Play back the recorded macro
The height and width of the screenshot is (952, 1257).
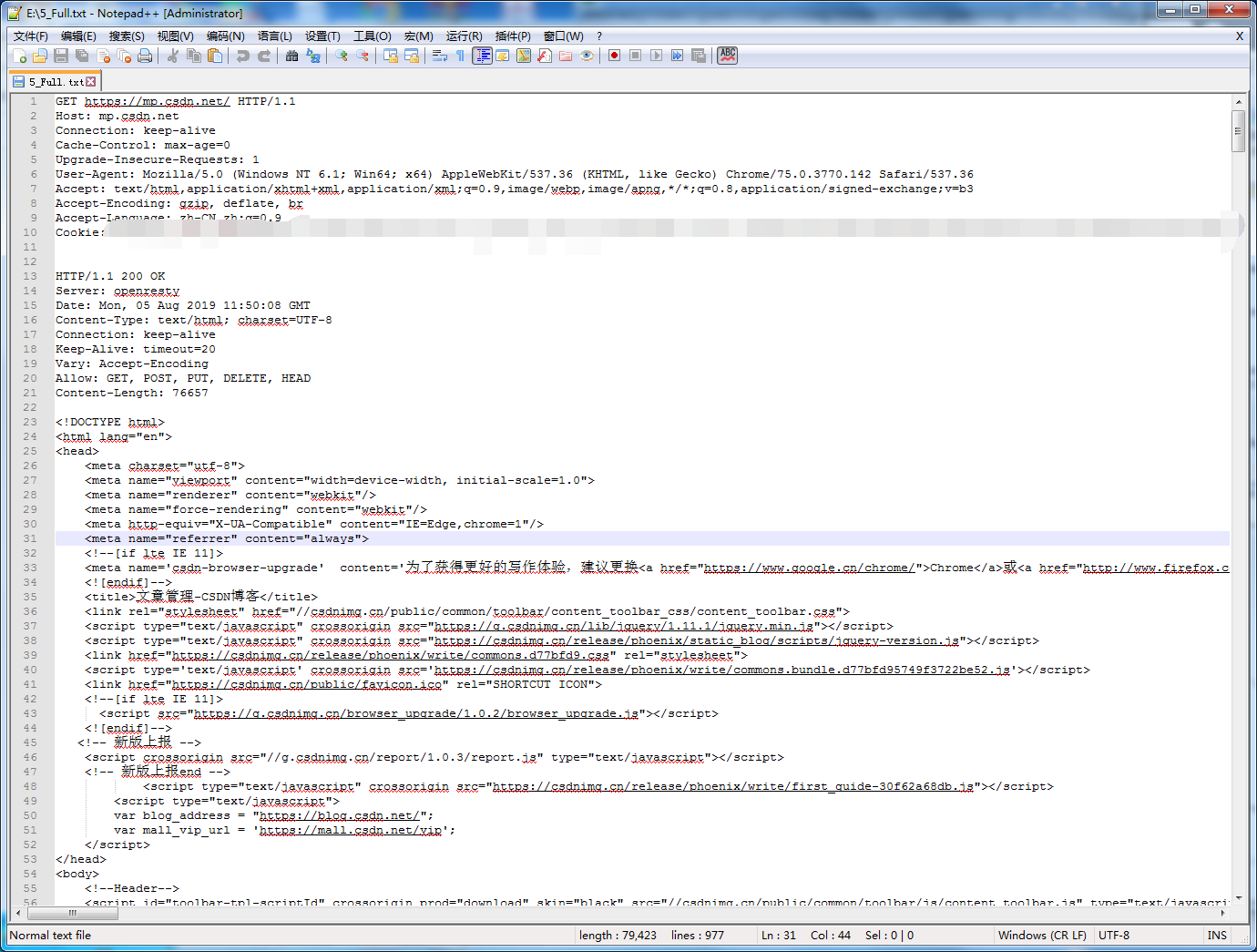(x=655, y=56)
